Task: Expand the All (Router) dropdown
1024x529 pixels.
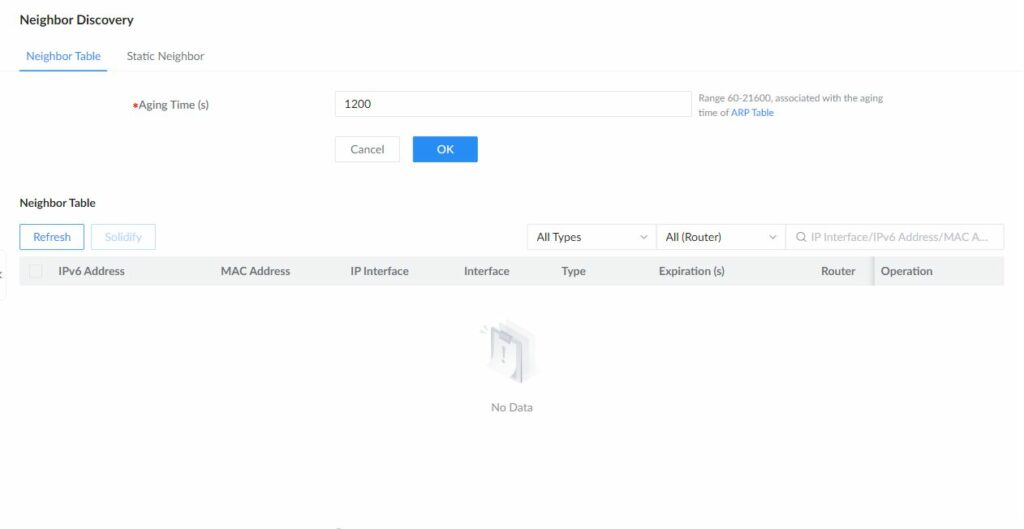Action: [720, 237]
